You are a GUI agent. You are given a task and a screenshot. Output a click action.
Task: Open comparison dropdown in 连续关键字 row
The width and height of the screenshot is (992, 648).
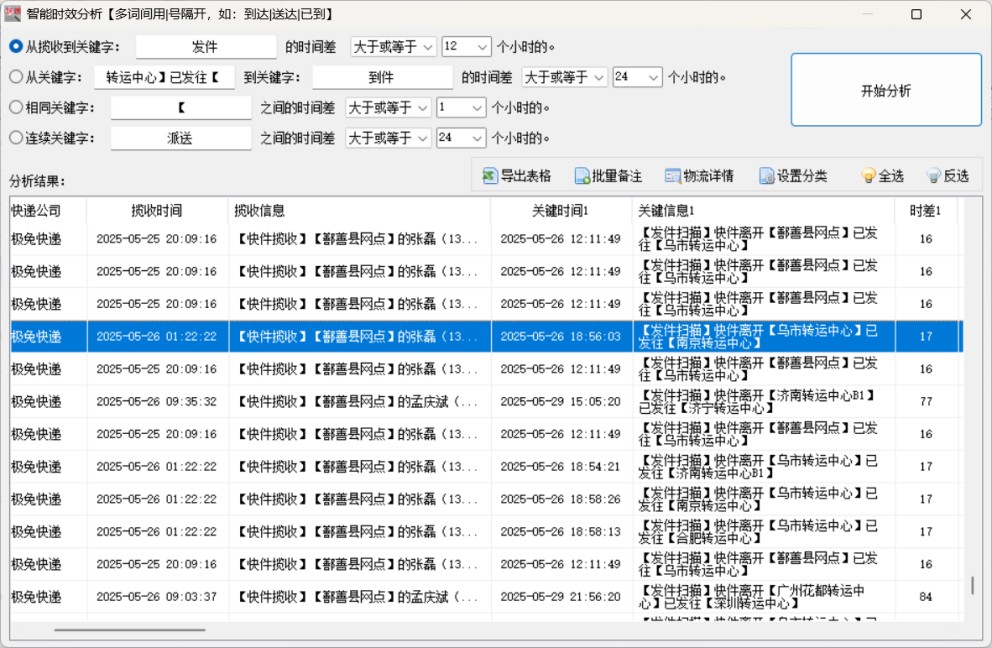[388, 138]
